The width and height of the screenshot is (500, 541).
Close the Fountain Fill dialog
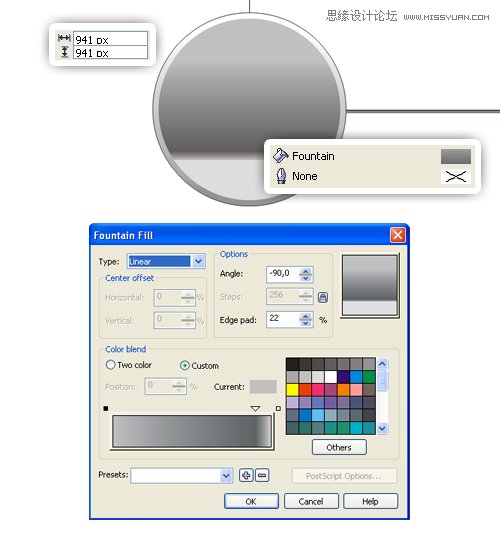click(397, 235)
